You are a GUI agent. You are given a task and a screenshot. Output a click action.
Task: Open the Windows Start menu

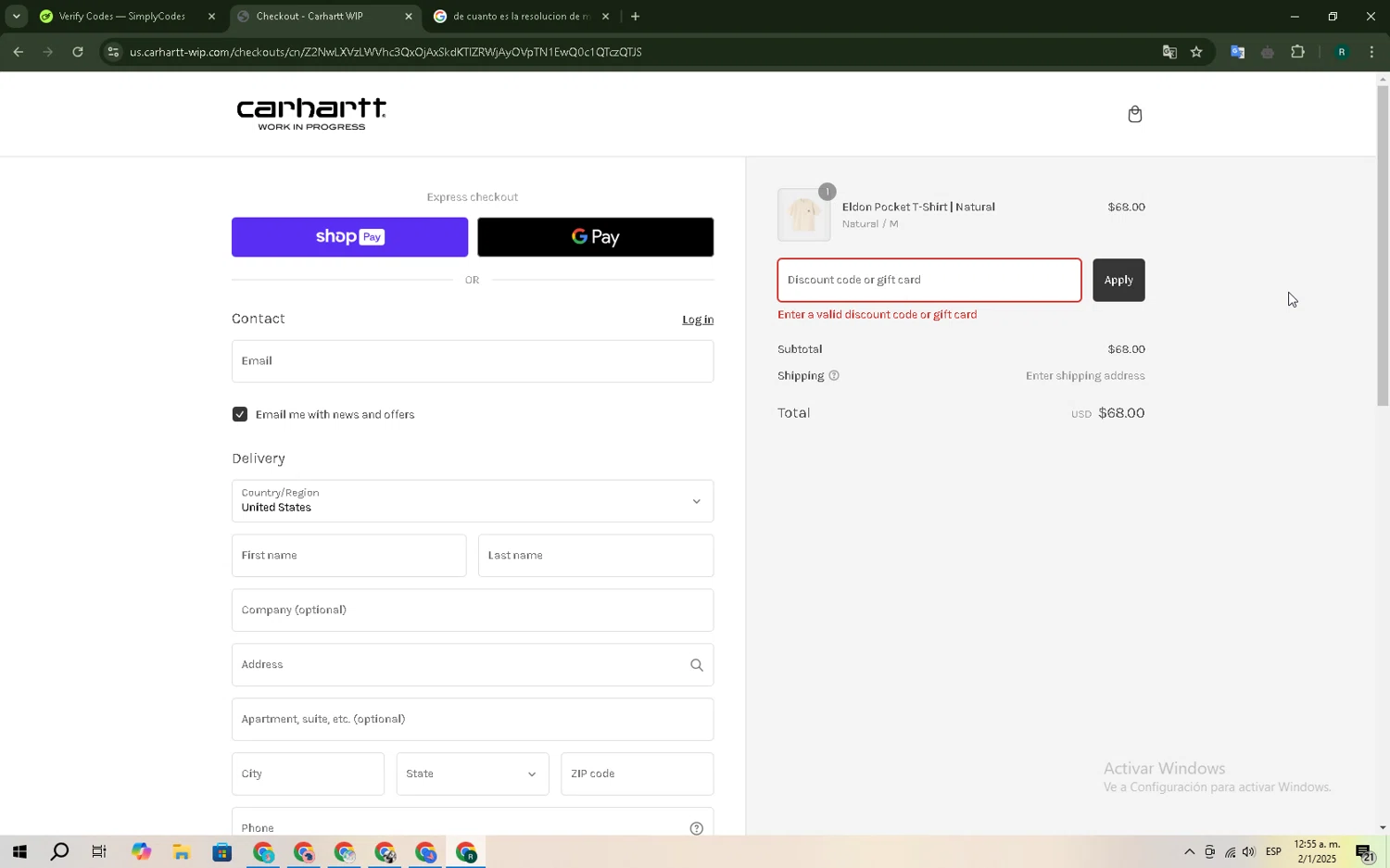pos(19,851)
